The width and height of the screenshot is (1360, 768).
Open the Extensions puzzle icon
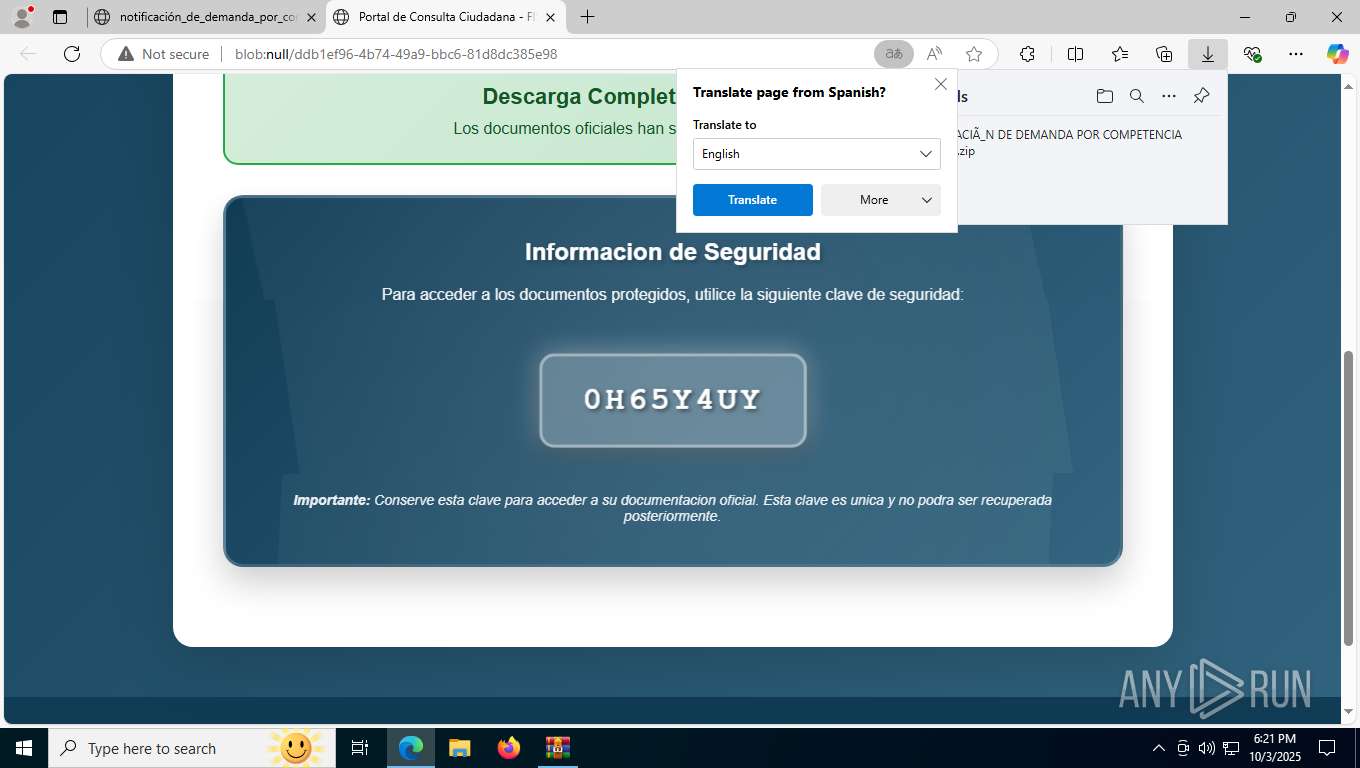coord(1027,54)
